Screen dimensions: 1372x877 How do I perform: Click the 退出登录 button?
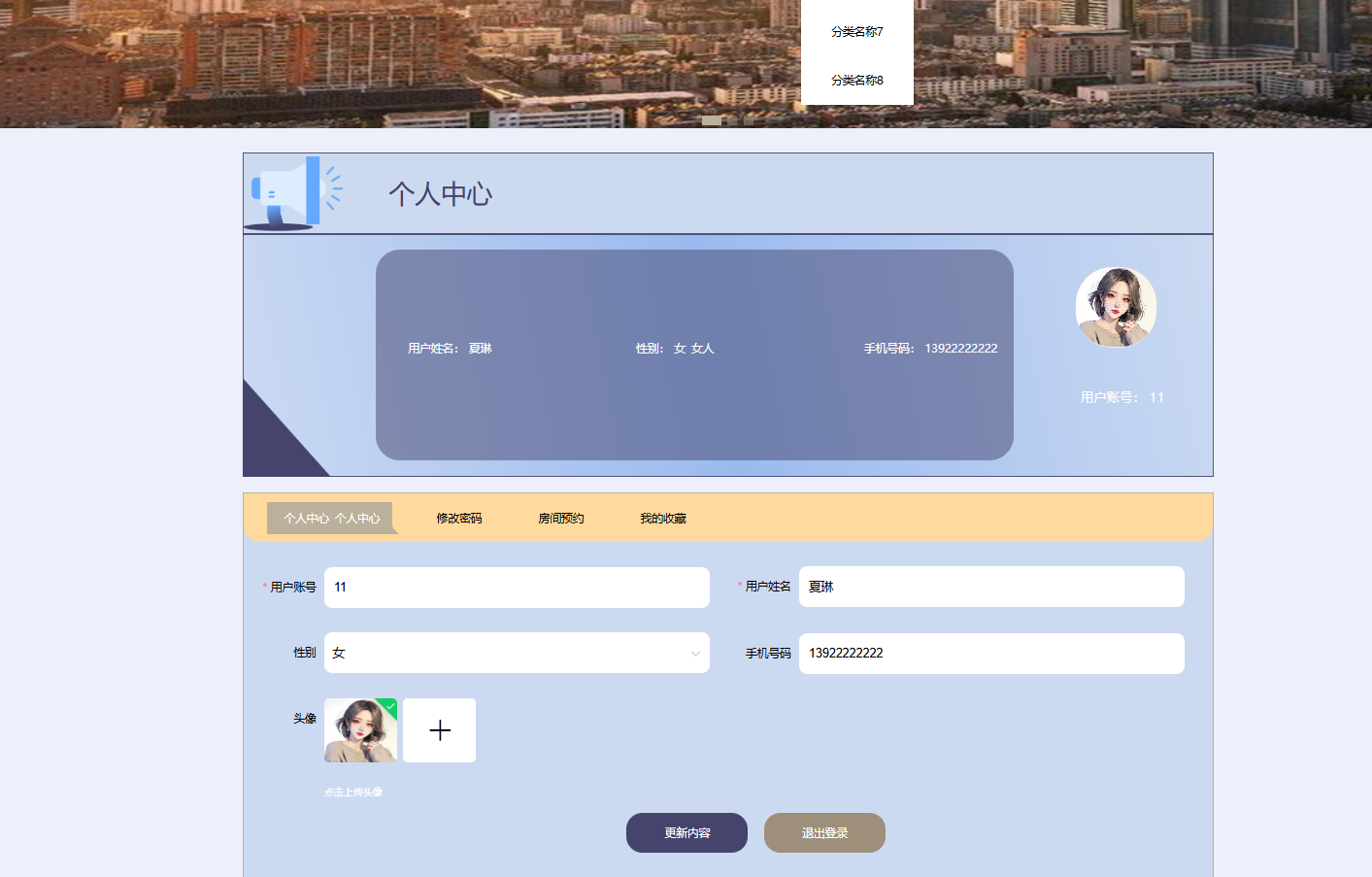[824, 833]
